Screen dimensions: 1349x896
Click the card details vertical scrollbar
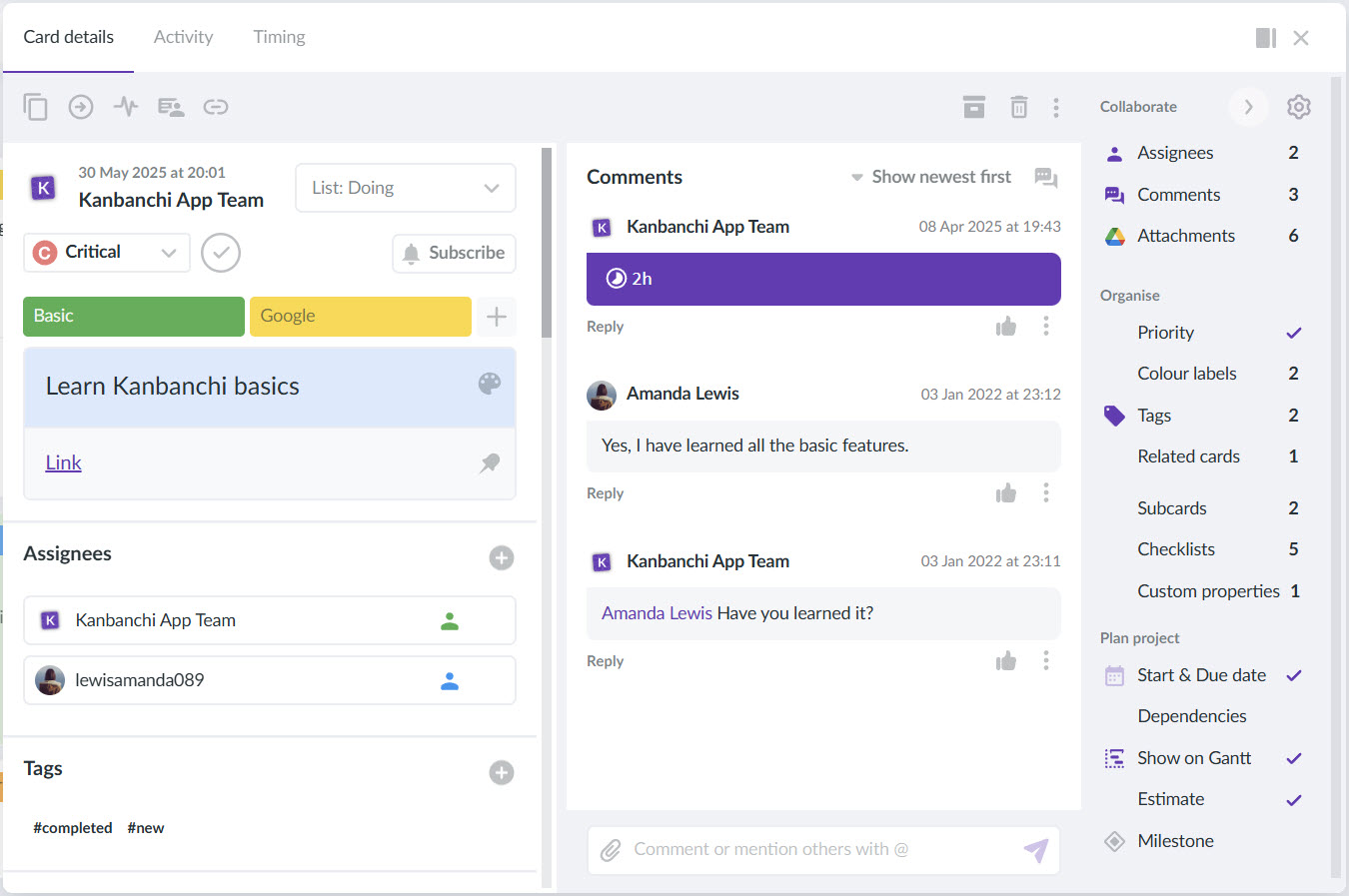(547, 243)
